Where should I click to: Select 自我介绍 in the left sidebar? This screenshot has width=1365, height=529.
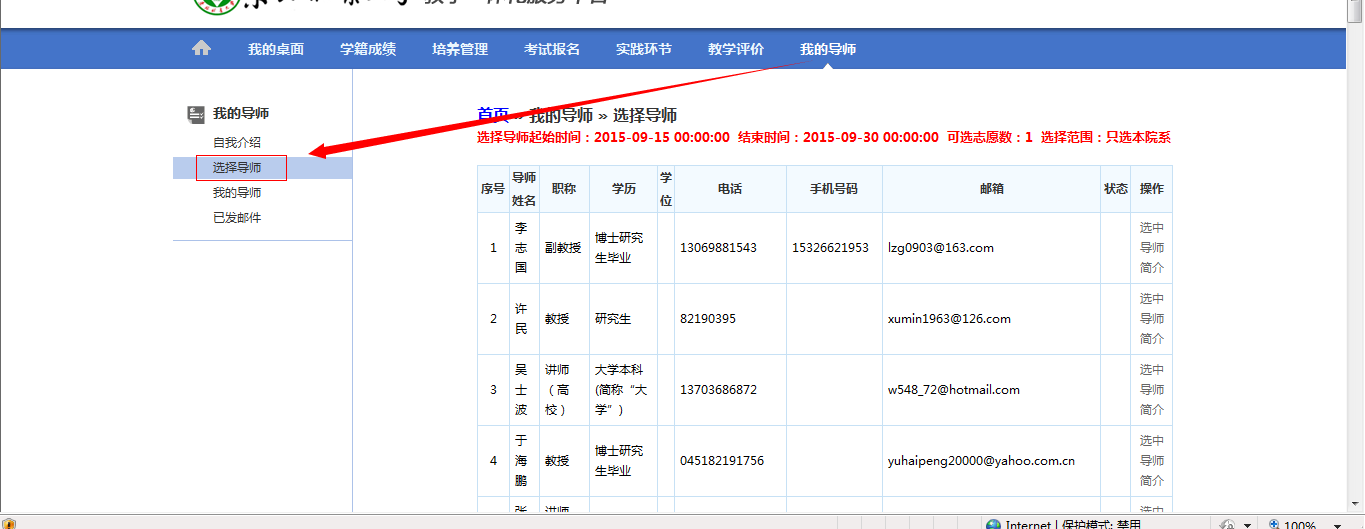coord(237,143)
